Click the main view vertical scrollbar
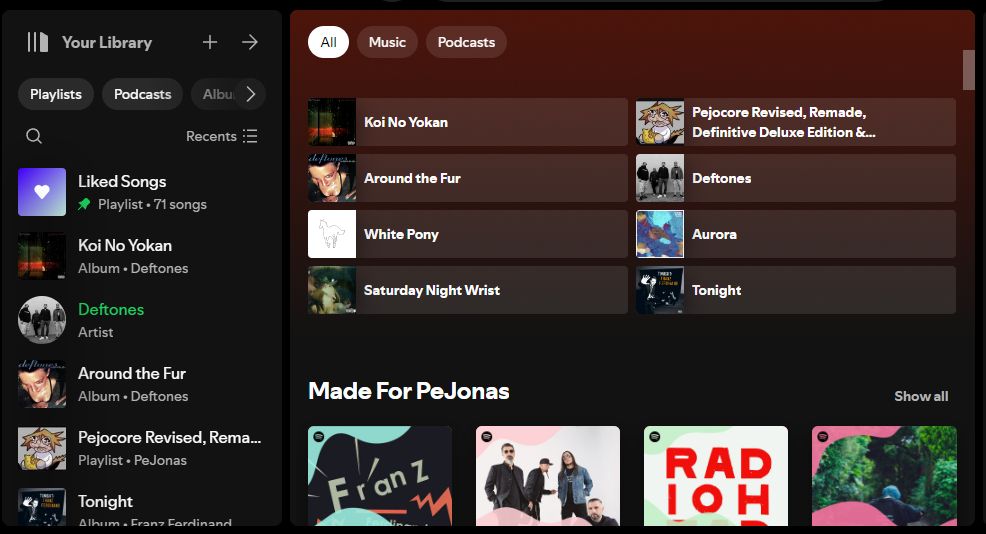Screen dimensions: 986x534 [968, 70]
